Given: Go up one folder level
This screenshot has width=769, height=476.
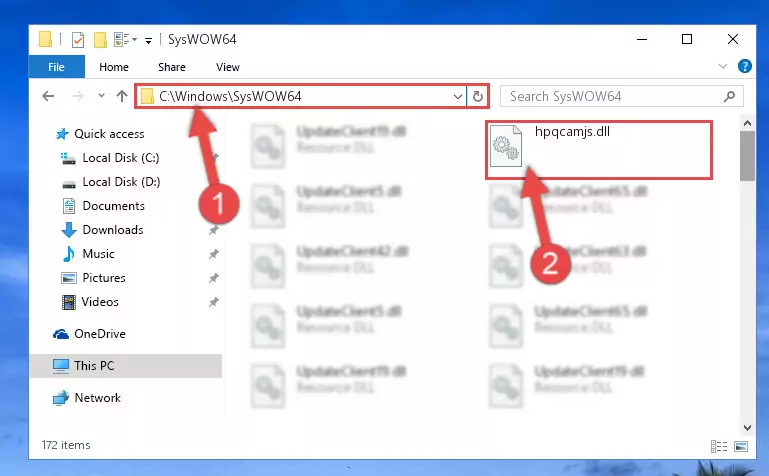Looking at the screenshot, I should coord(122,96).
